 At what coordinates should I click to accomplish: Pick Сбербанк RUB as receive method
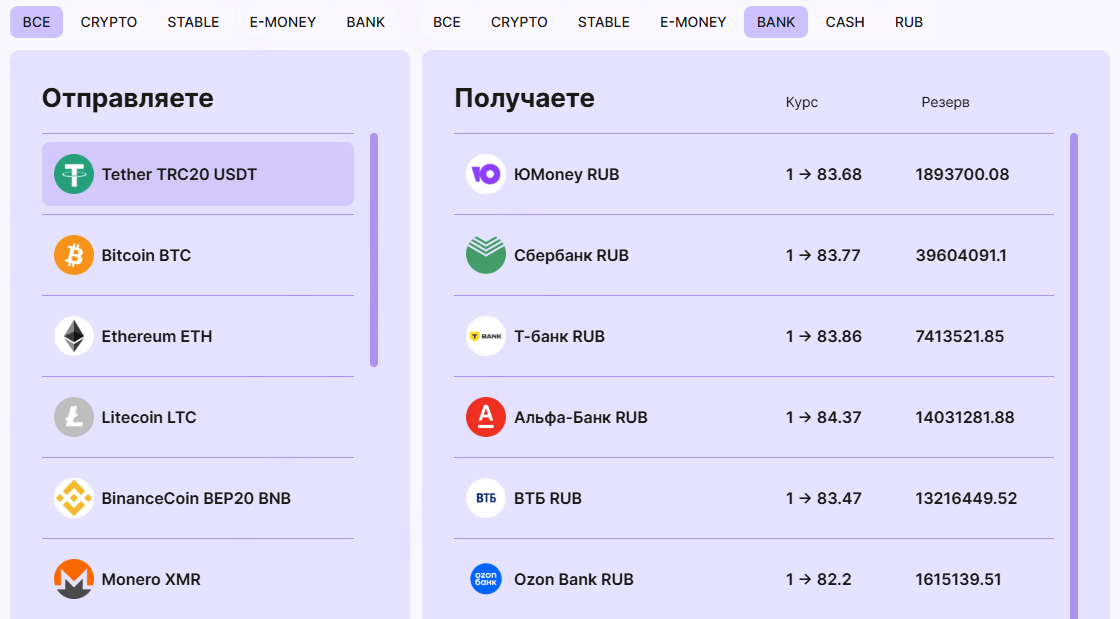point(754,255)
